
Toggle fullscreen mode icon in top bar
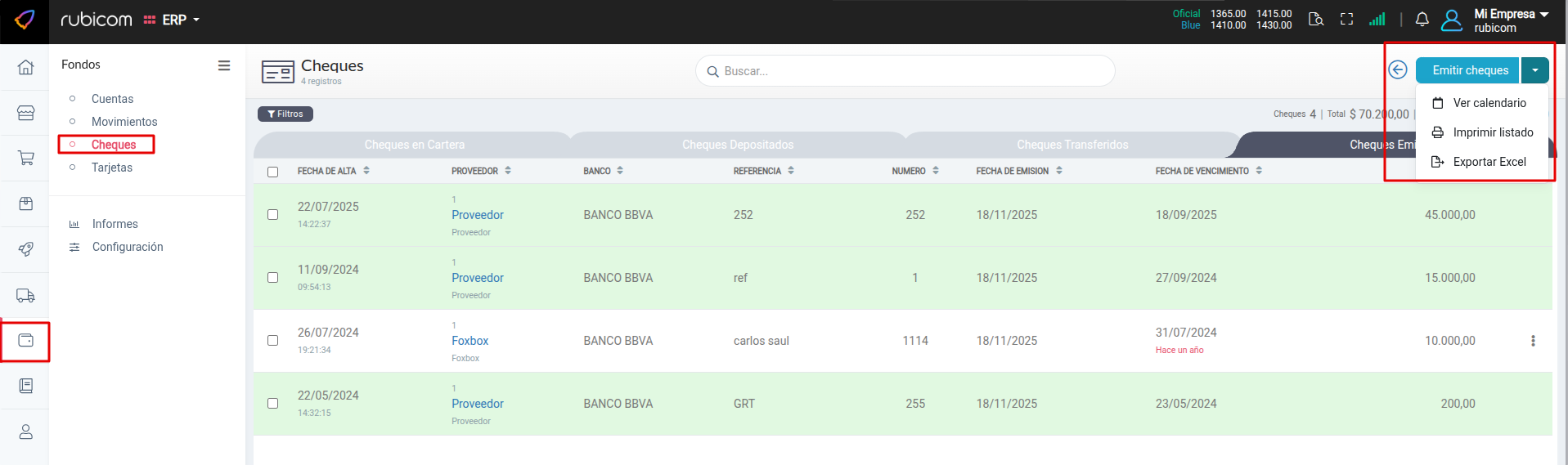click(x=1346, y=20)
